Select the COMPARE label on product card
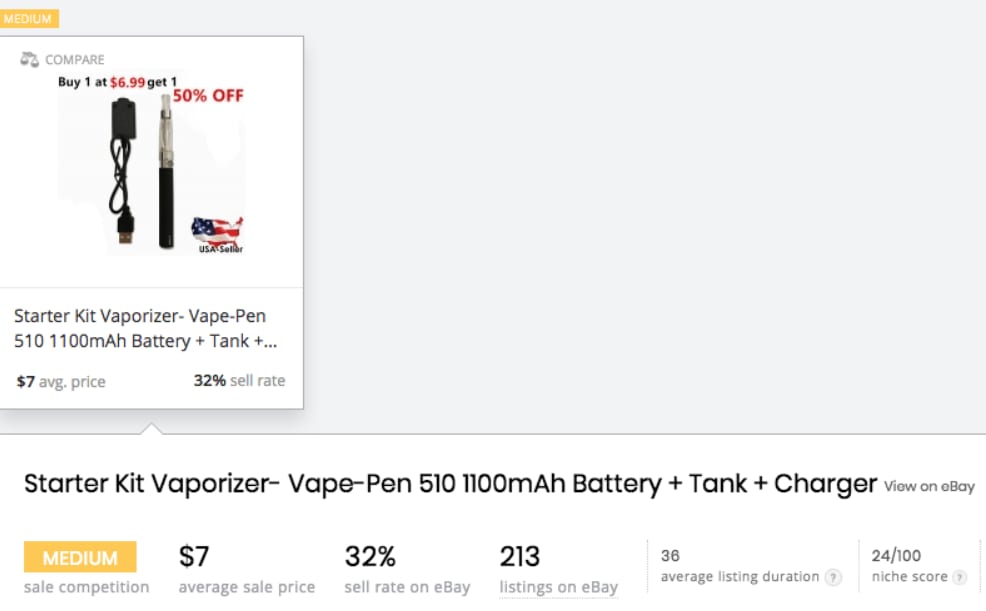Viewport: 986px width, 611px height. click(75, 60)
